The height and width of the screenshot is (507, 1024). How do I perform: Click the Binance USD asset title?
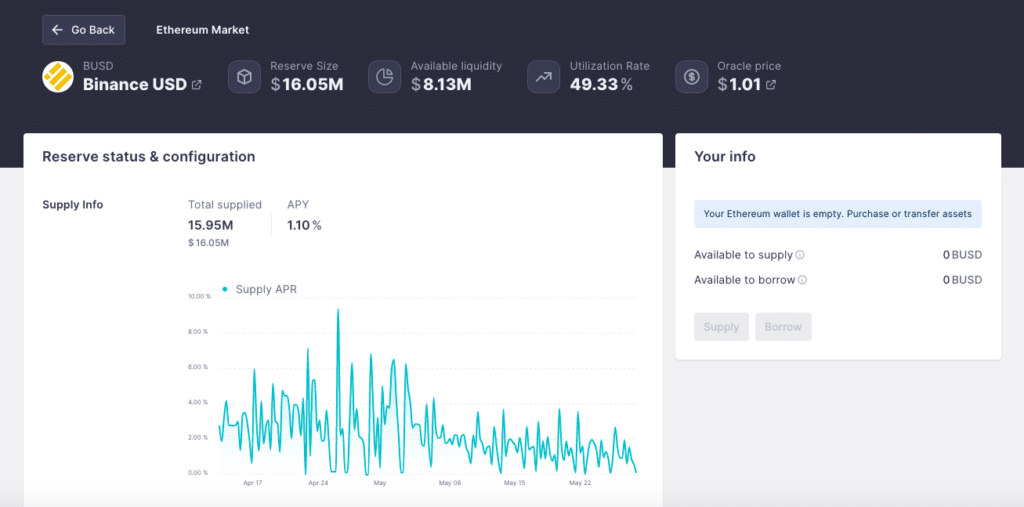[135, 84]
